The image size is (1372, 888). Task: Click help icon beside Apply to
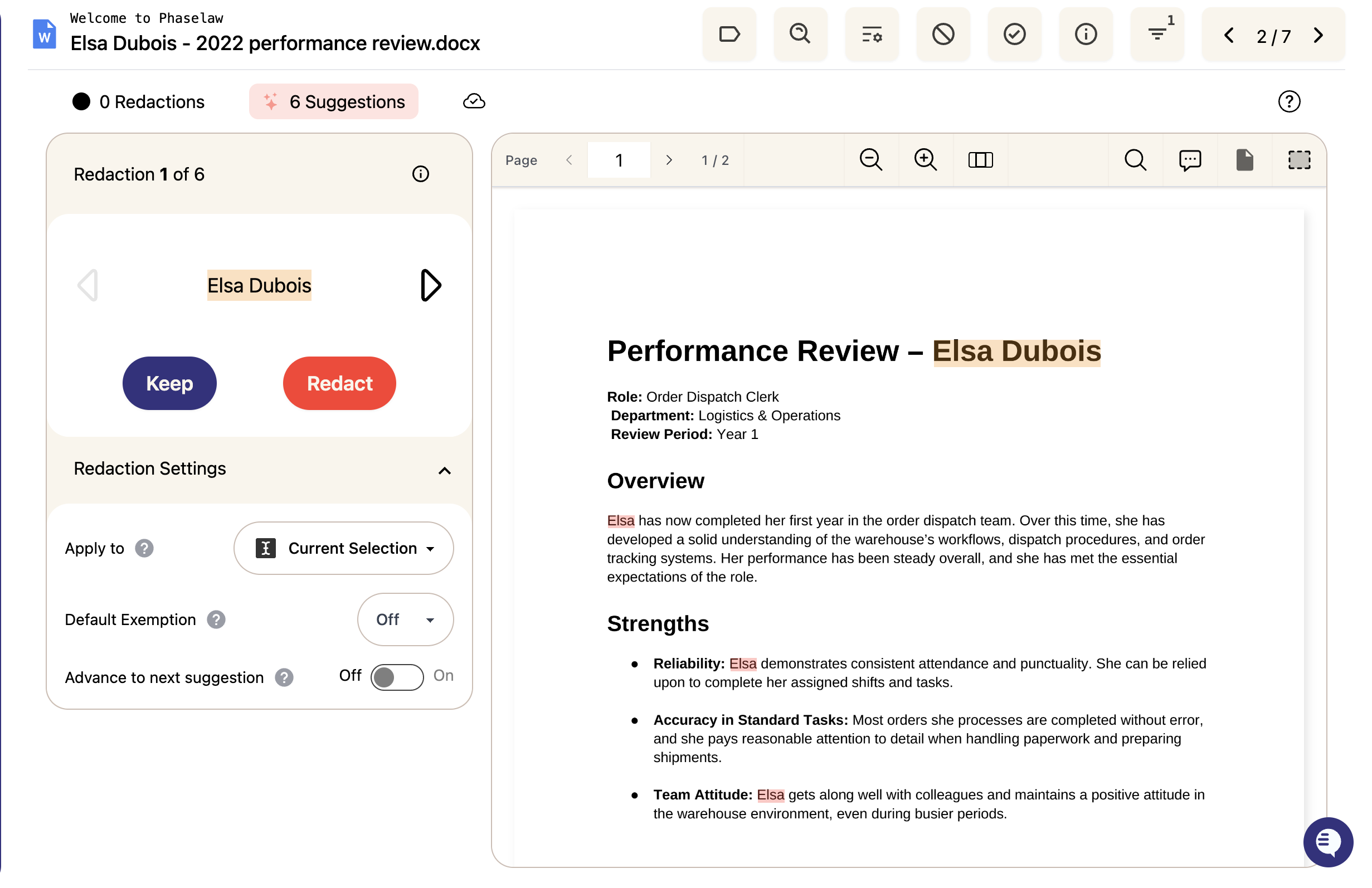pyautogui.click(x=144, y=548)
